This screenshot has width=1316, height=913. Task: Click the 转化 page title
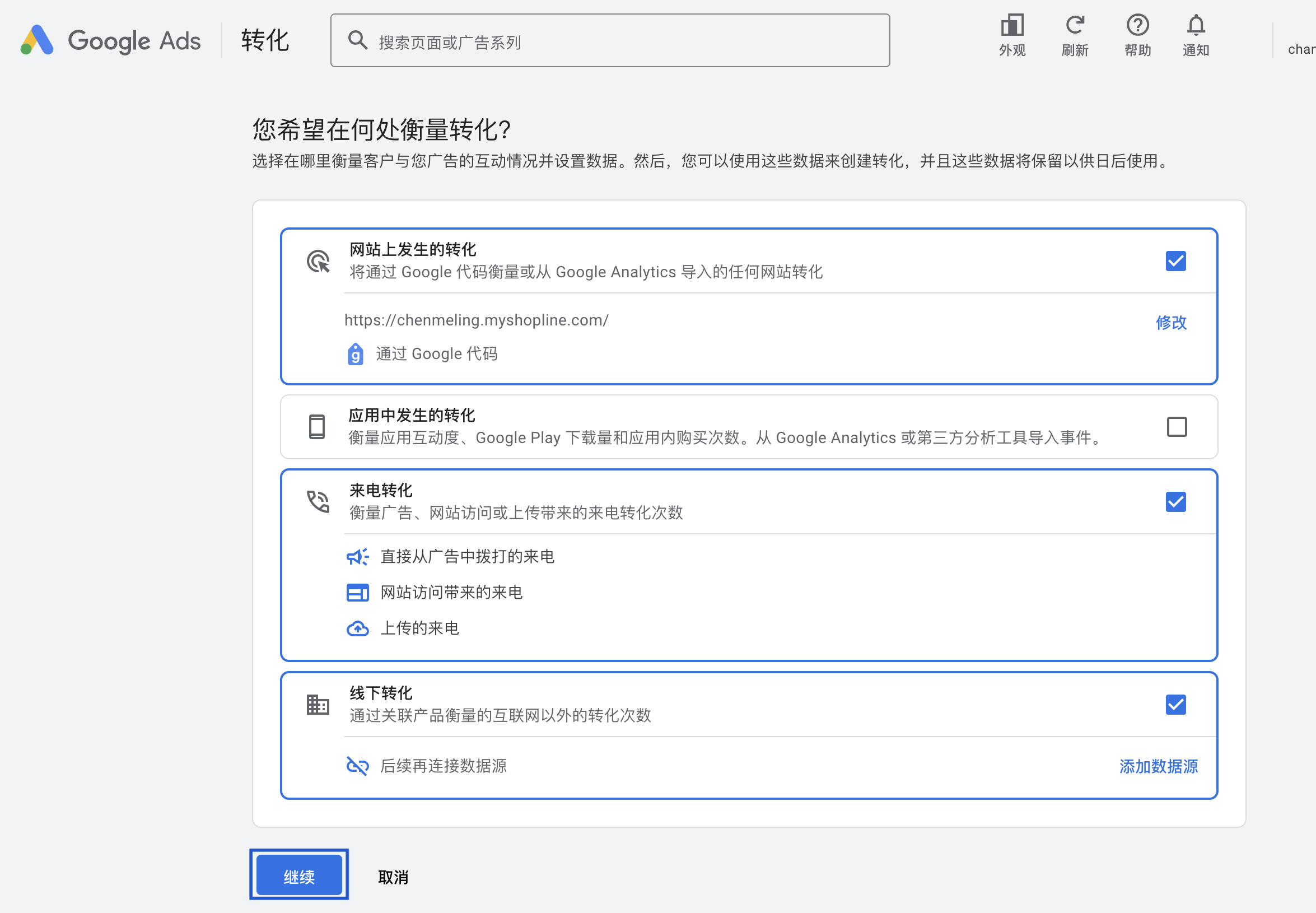tap(265, 41)
